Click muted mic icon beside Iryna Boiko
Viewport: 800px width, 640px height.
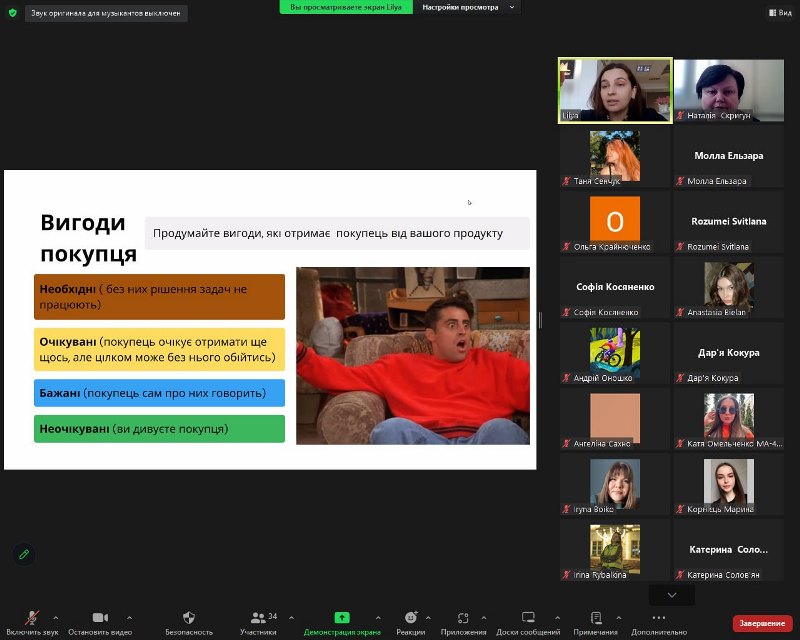[x=566, y=509]
